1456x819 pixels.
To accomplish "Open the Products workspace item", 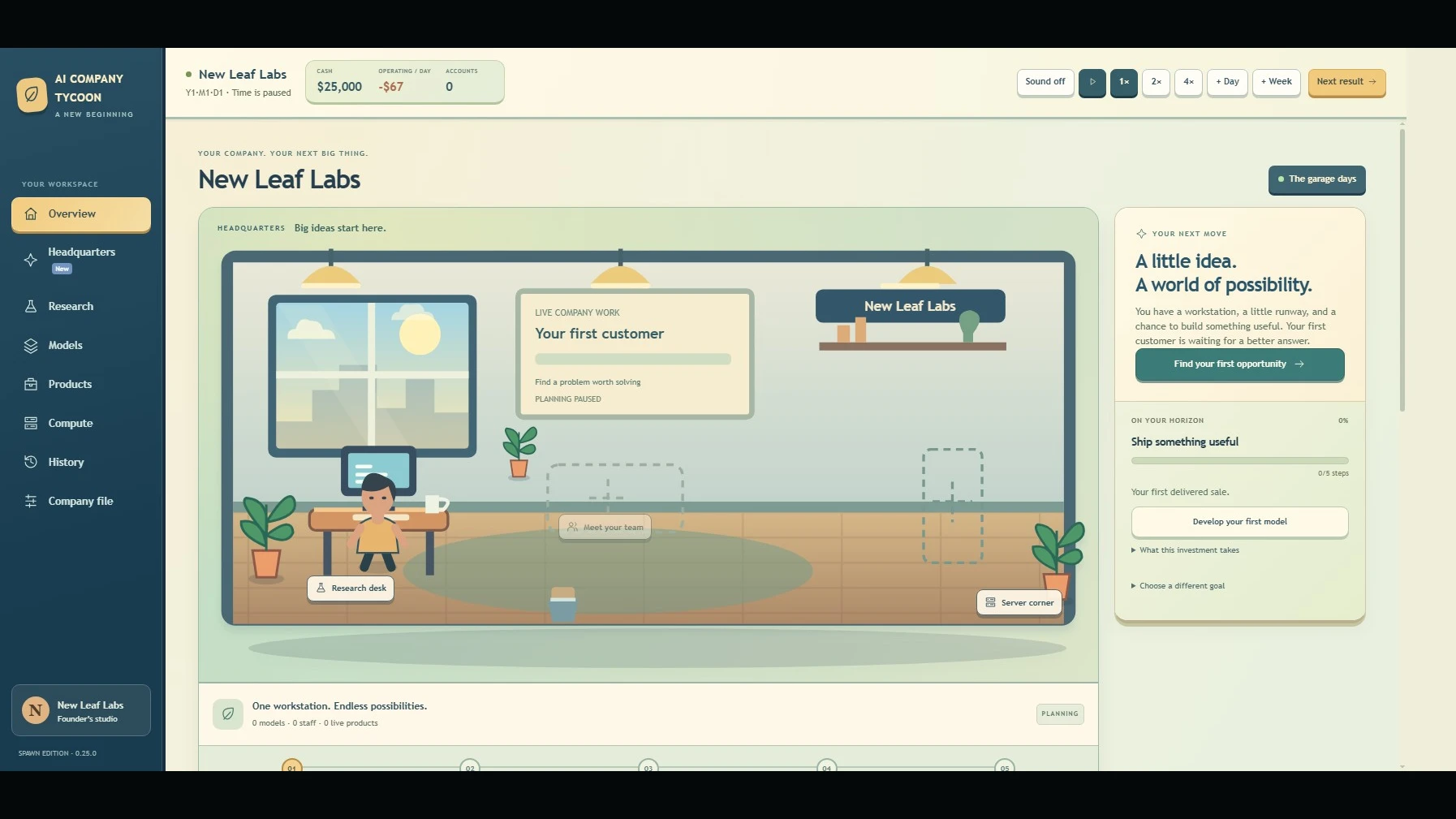I will (81, 385).
